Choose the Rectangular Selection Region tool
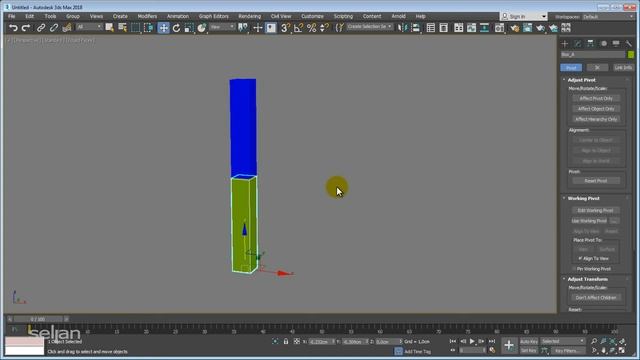 tap(135, 28)
